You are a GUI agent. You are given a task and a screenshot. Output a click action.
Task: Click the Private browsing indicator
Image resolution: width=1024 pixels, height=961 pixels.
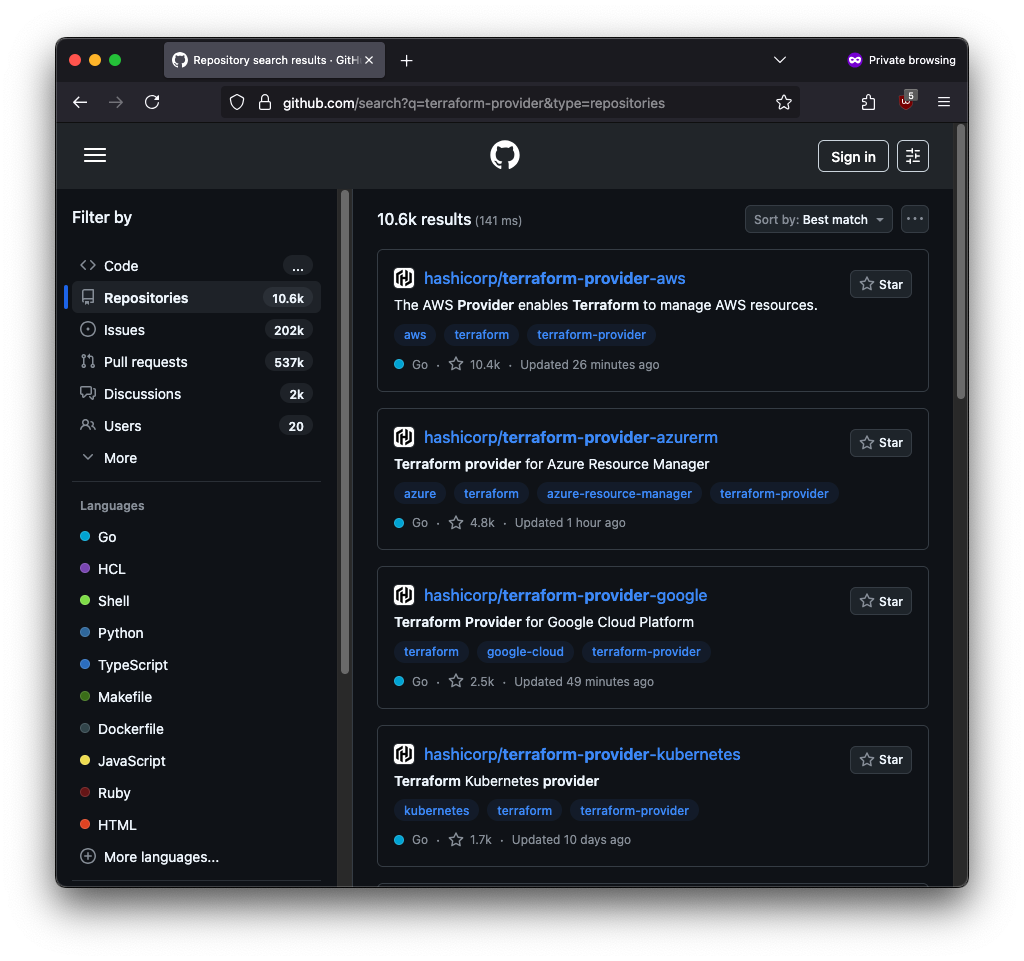pos(901,60)
